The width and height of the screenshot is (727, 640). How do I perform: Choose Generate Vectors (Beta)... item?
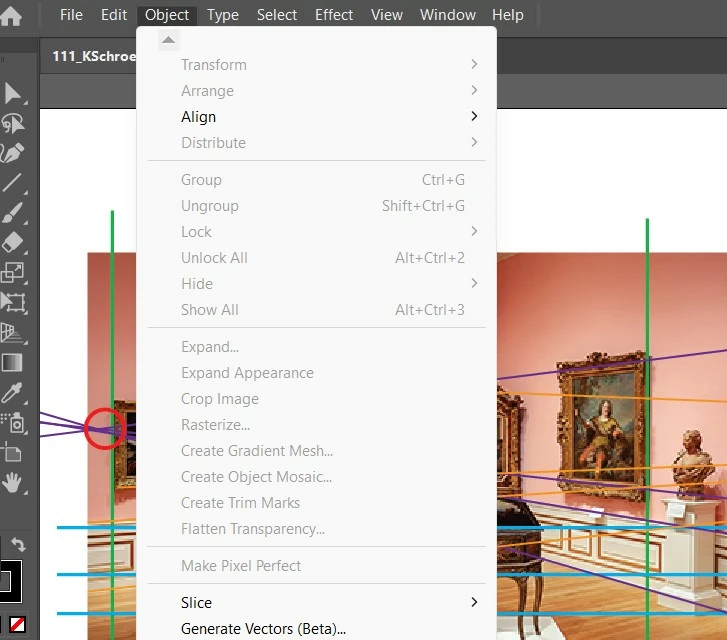(317, 628)
